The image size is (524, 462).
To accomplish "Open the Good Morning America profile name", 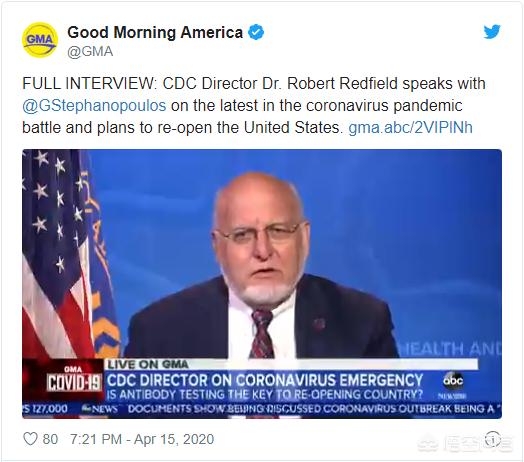I will click(155, 32).
